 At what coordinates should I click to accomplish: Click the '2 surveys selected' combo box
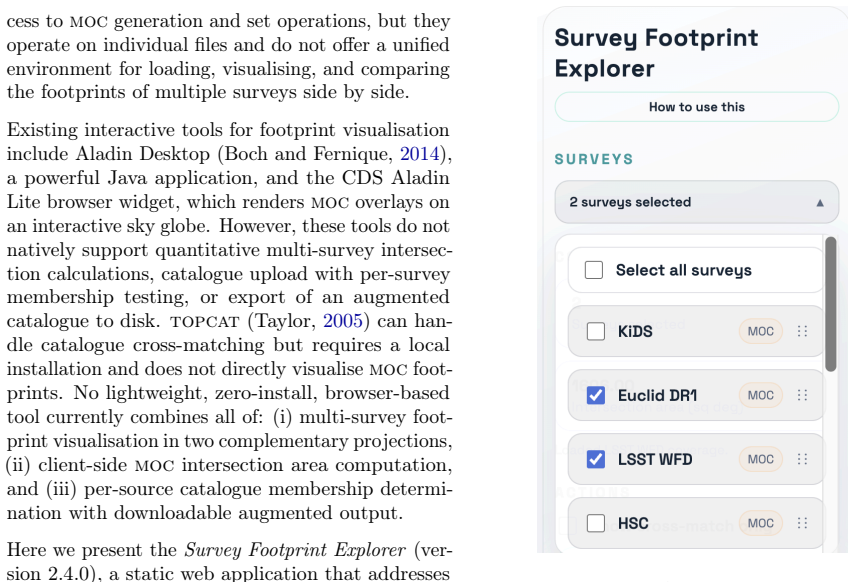point(697,202)
